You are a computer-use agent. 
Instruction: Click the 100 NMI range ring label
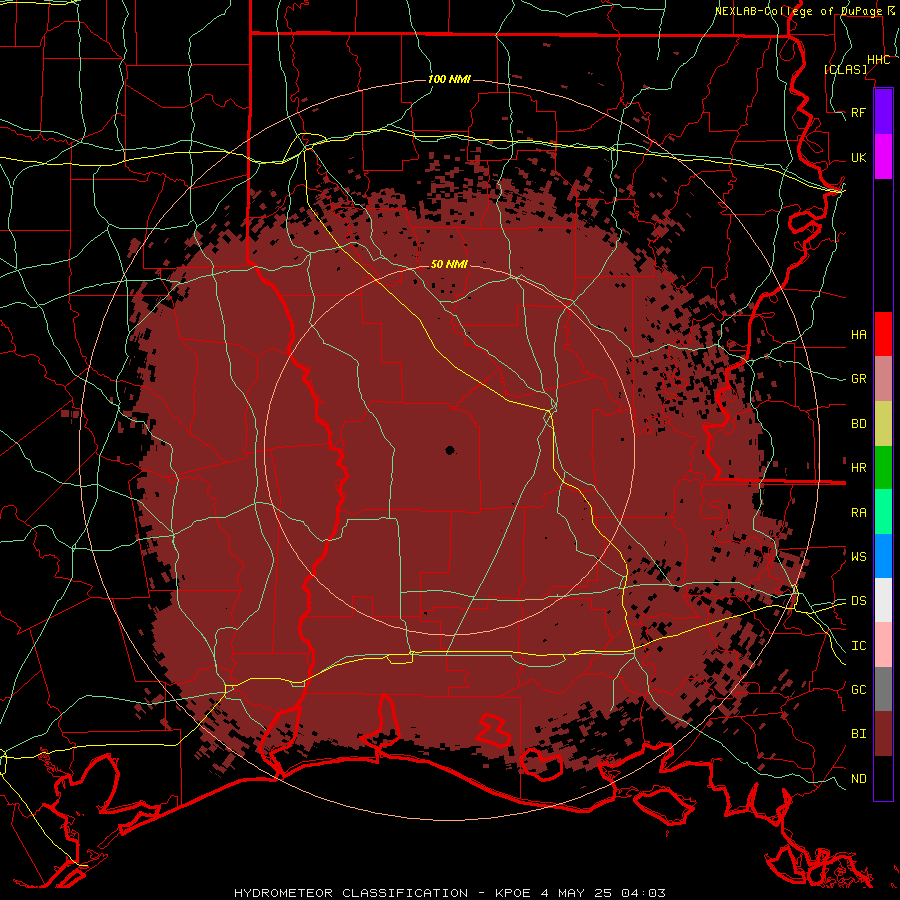pos(449,79)
